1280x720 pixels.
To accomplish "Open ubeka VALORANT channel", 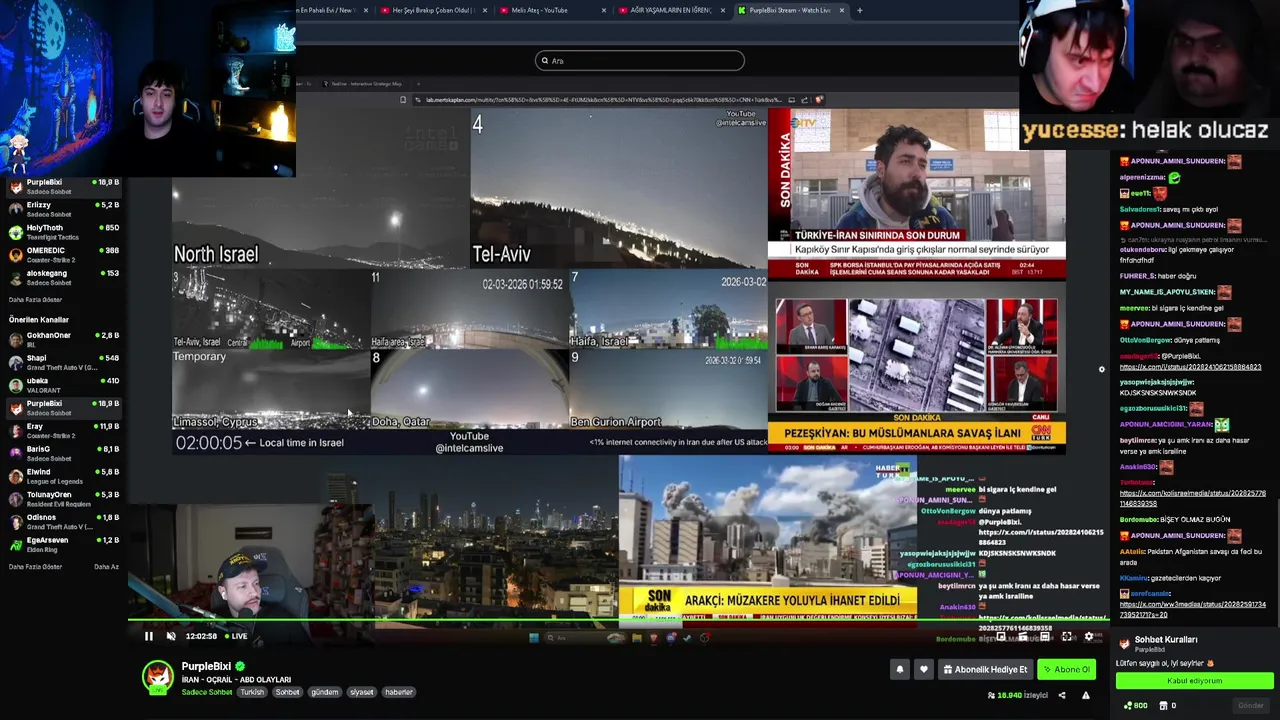I will coord(64,385).
